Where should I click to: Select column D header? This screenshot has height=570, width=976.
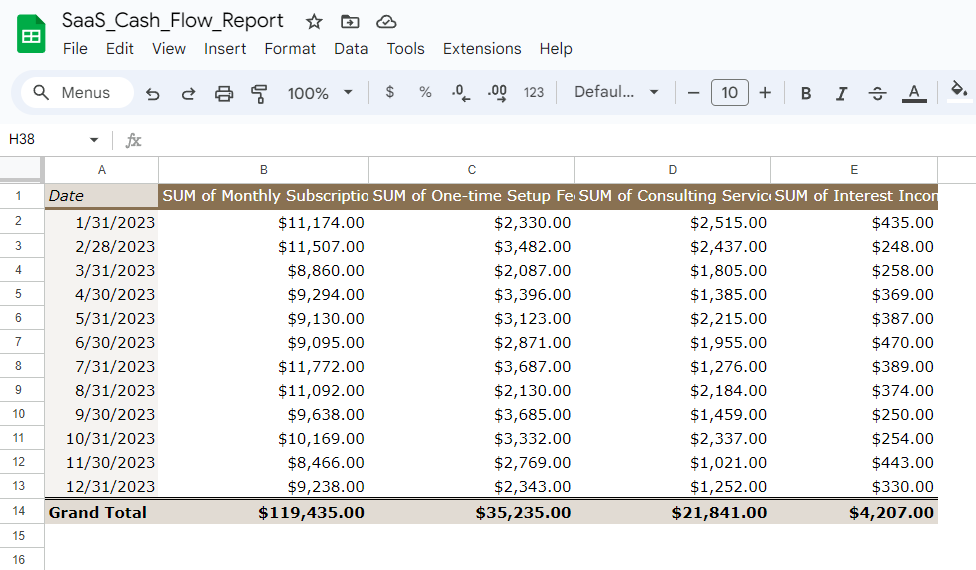pos(672,170)
